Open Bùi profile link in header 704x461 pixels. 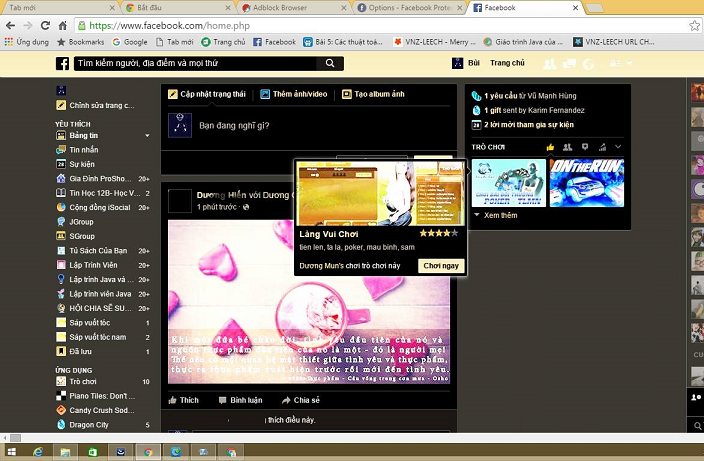click(x=466, y=63)
